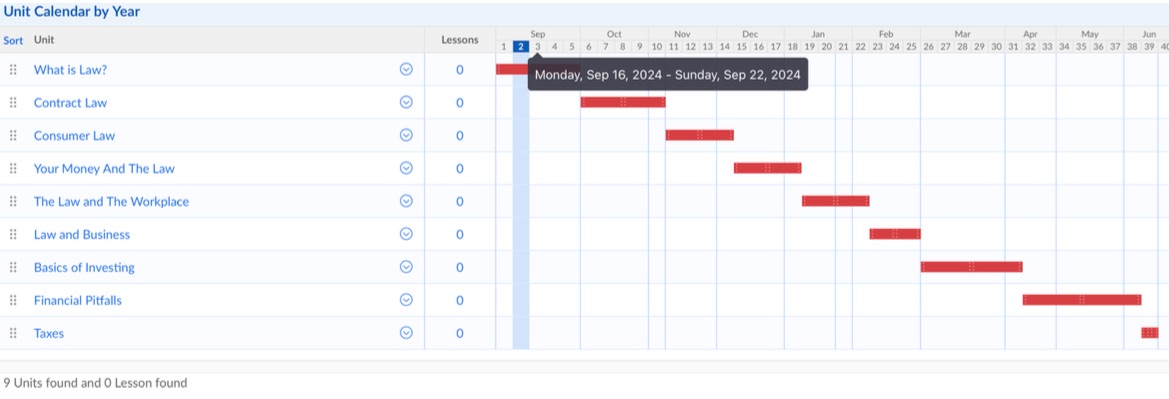Open the Taxes unit link
The image size is (1169, 399).
click(48, 333)
